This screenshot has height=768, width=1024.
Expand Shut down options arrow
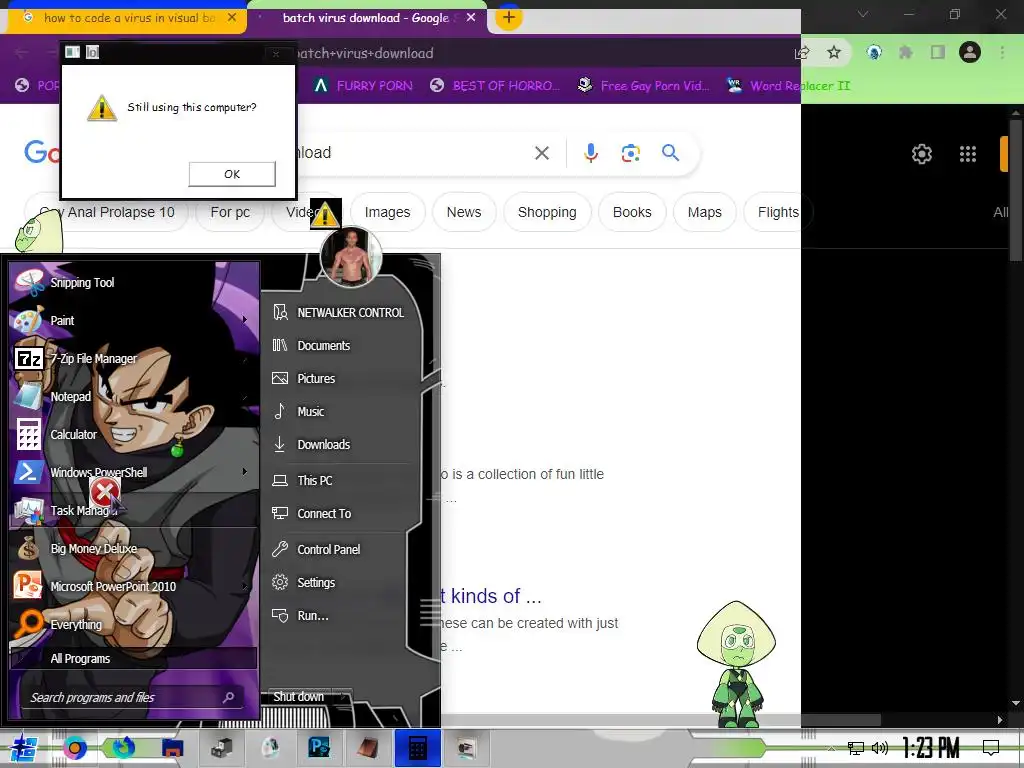pos(344,697)
